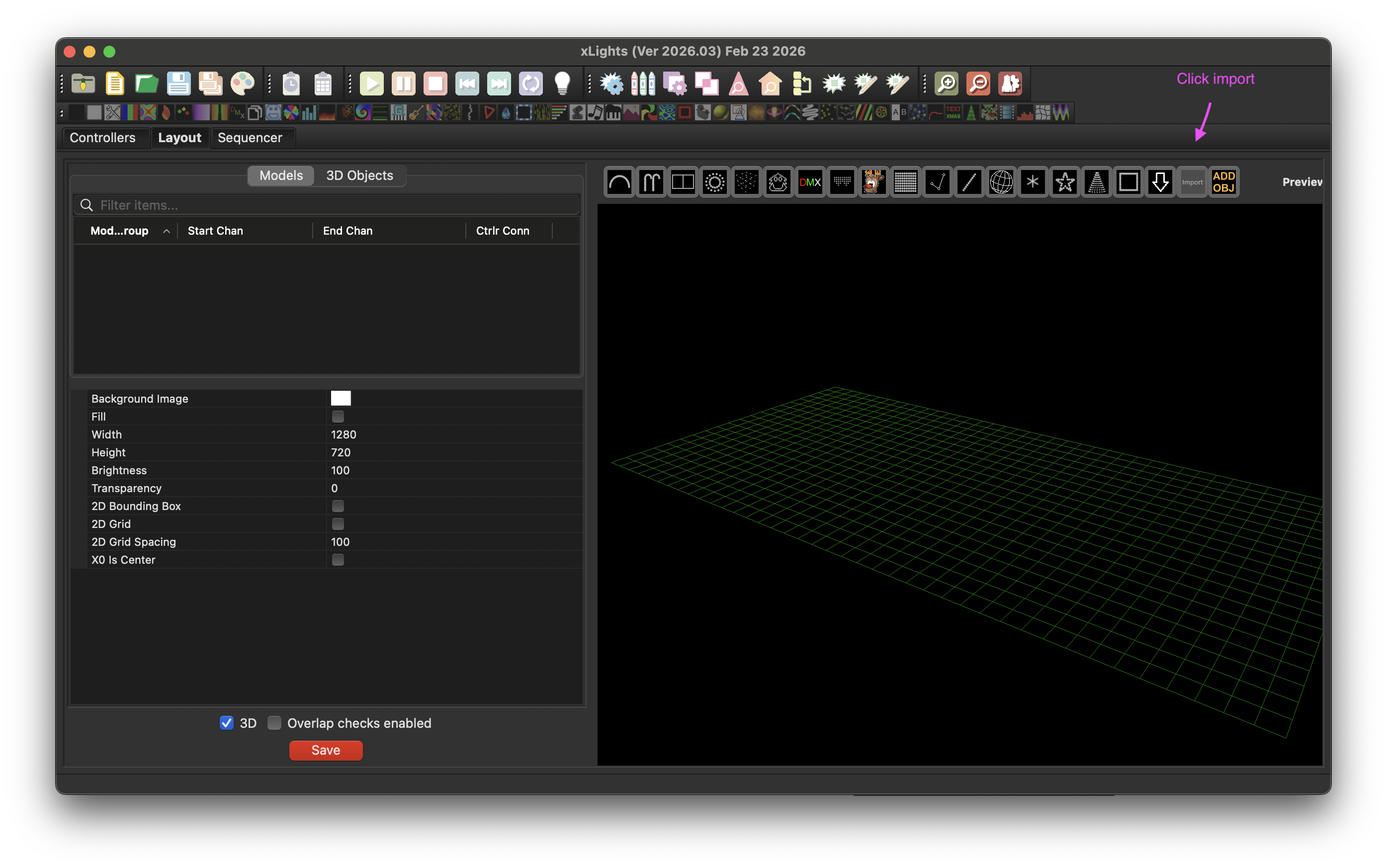Screen dimensions: 1387x868
Task: Select the Spinner model tool
Action: [x=1033, y=182]
